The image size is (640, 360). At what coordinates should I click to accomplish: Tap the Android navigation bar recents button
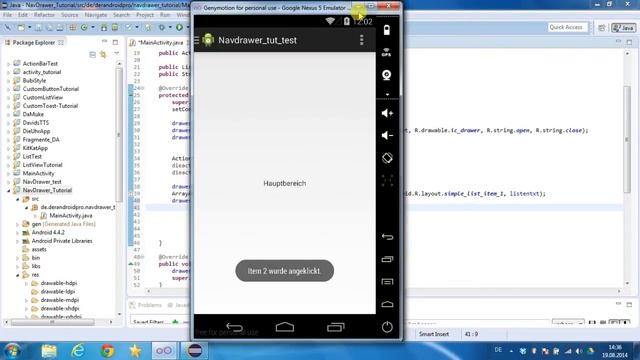click(336, 327)
